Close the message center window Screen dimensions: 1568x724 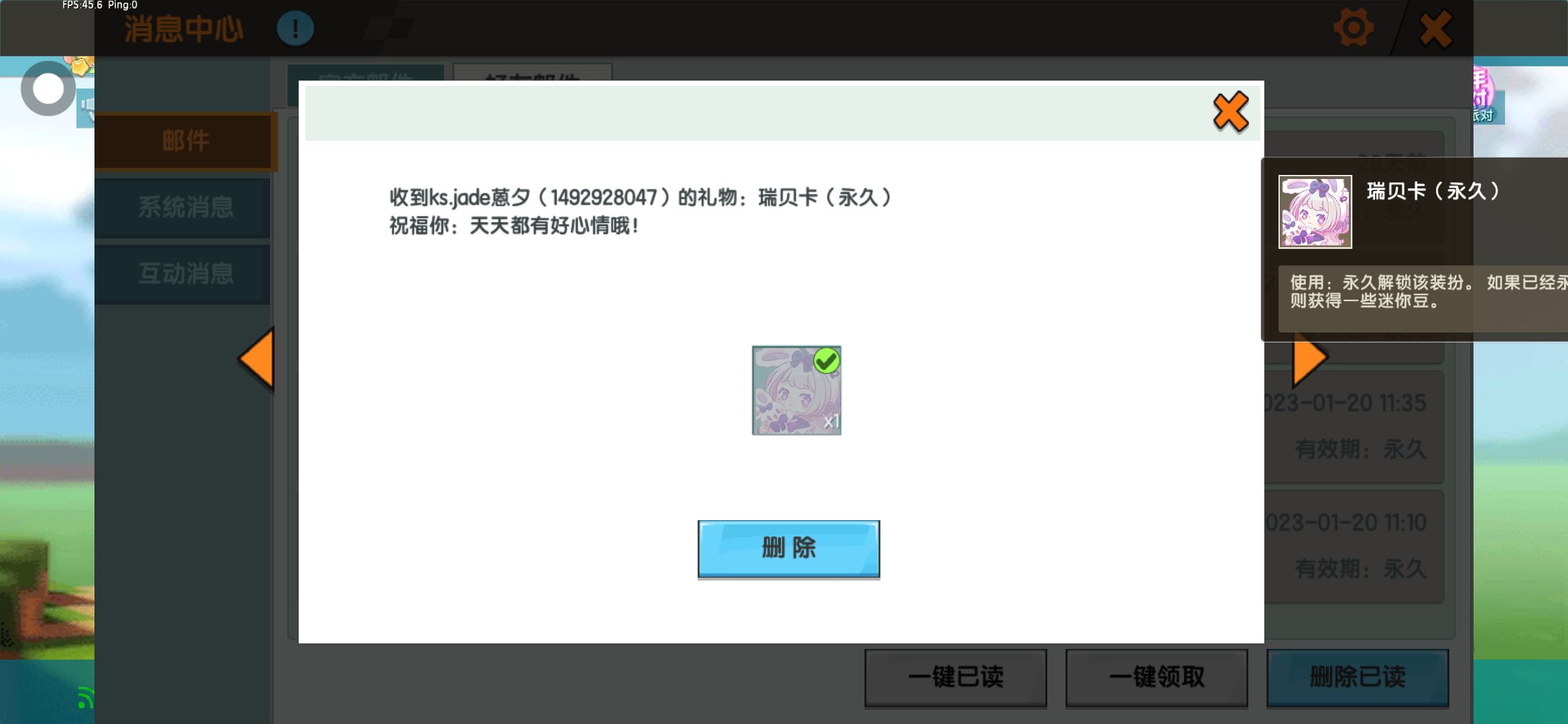pyautogui.click(x=1435, y=29)
